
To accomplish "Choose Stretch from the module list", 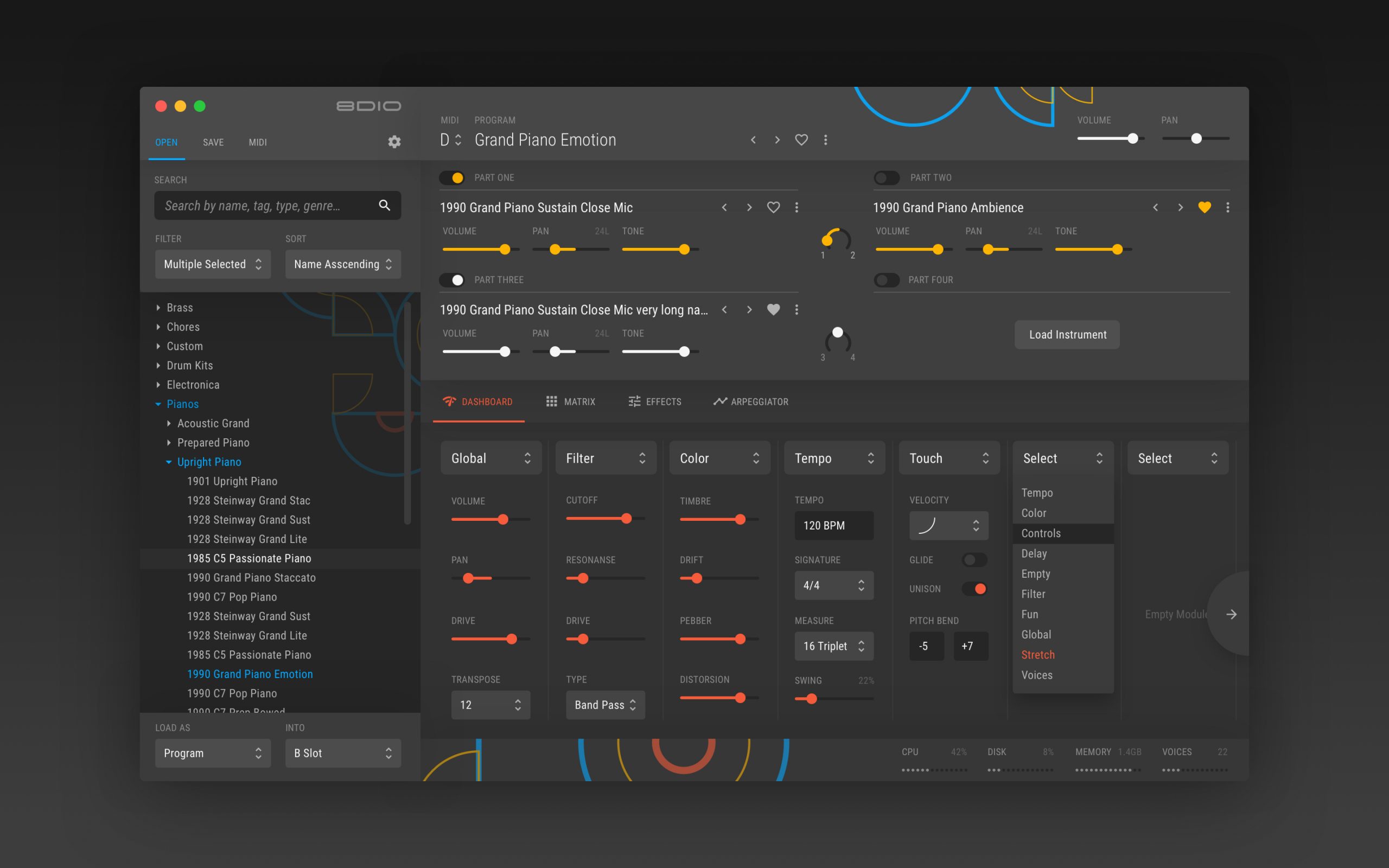I will [1063, 655].
